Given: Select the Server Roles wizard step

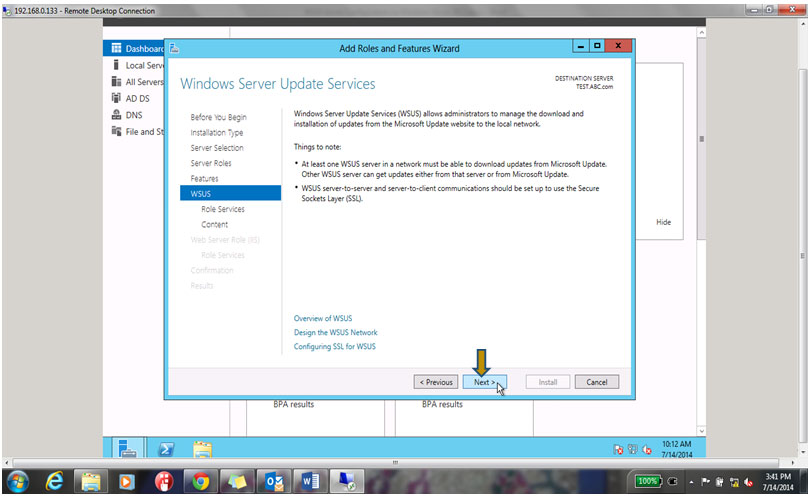Looking at the screenshot, I should [211, 163].
